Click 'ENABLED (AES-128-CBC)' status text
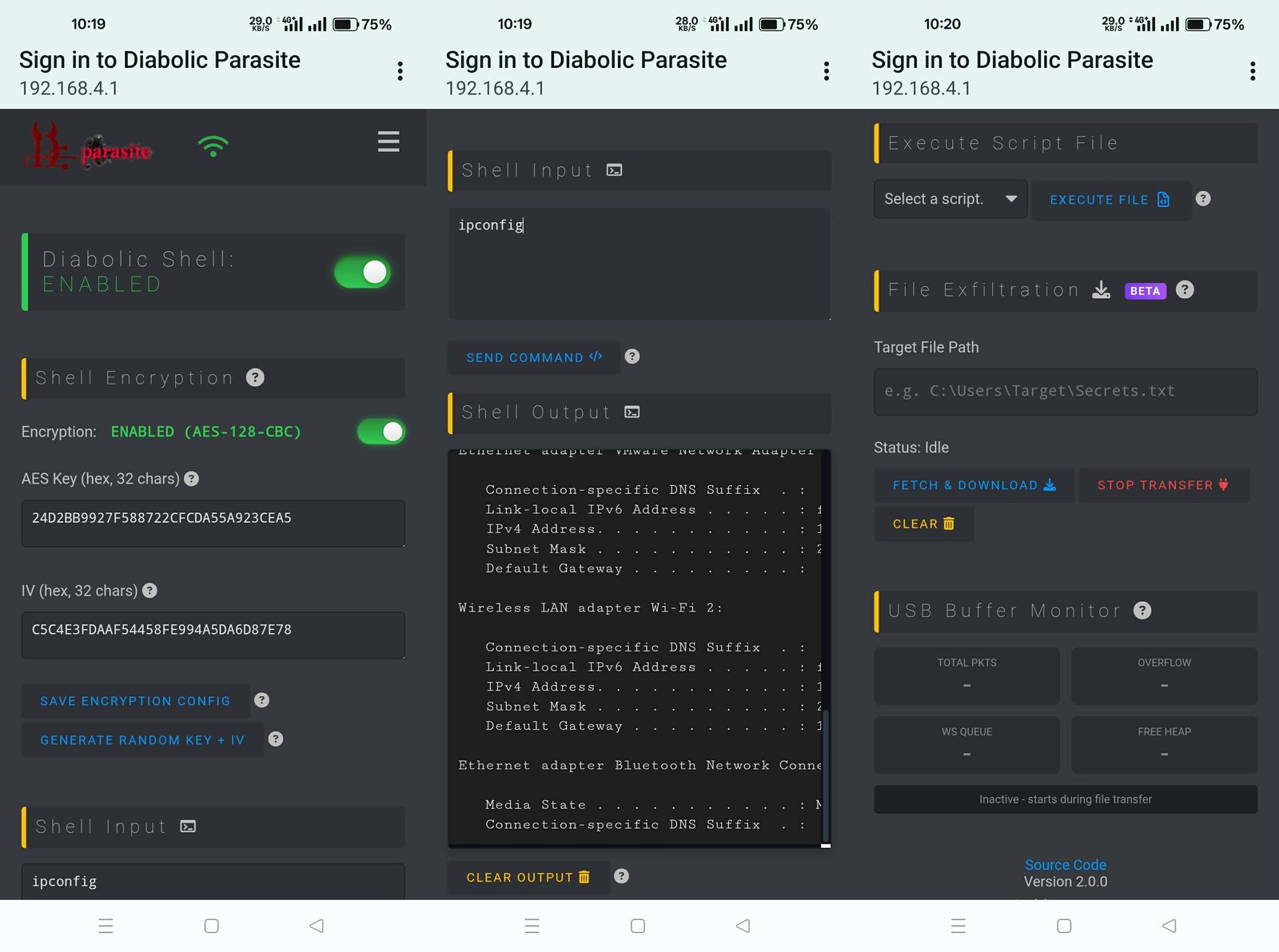The image size is (1279, 952). [206, 432]
